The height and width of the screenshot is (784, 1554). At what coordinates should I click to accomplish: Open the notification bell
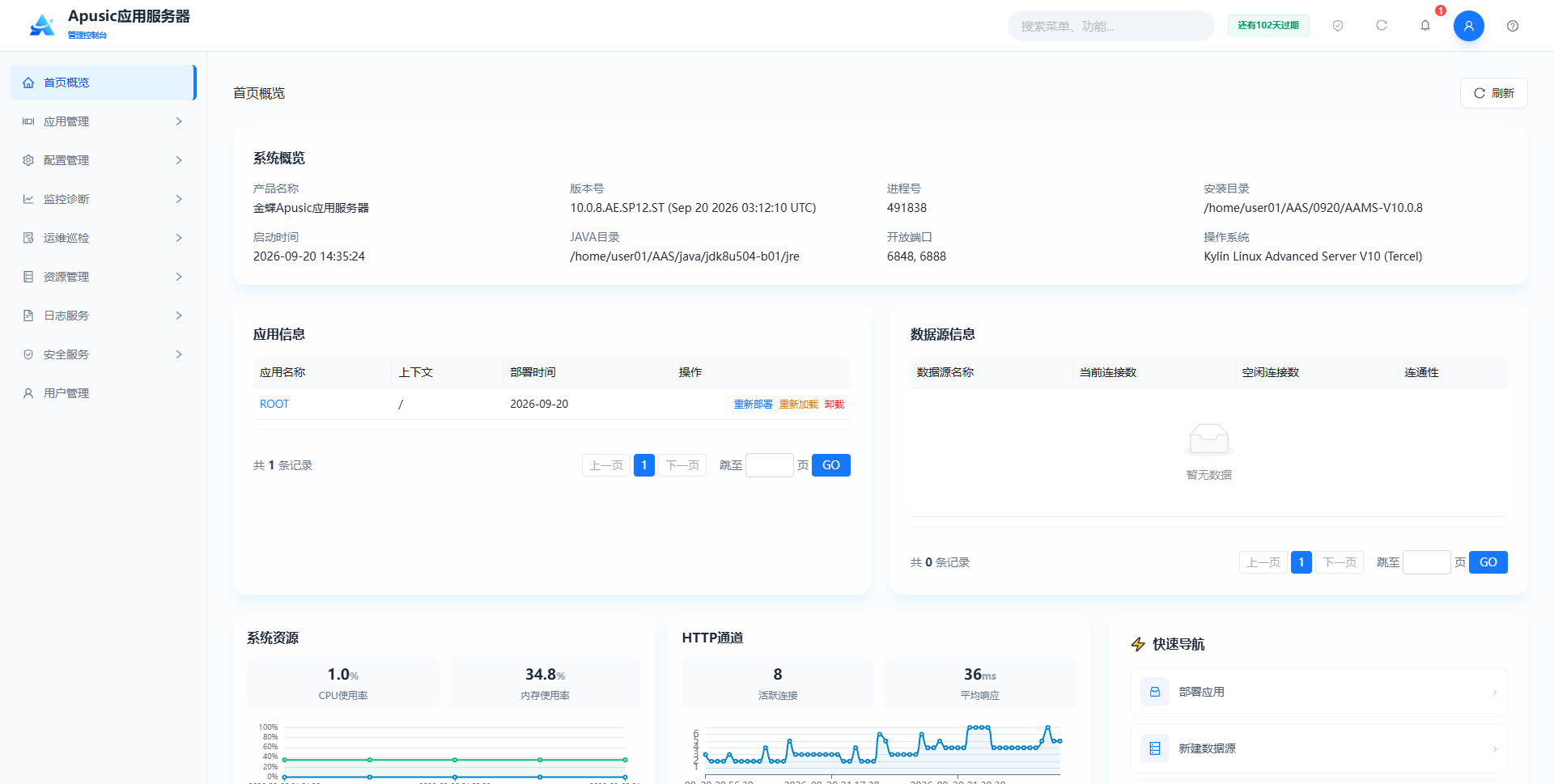click(1425, 26)
